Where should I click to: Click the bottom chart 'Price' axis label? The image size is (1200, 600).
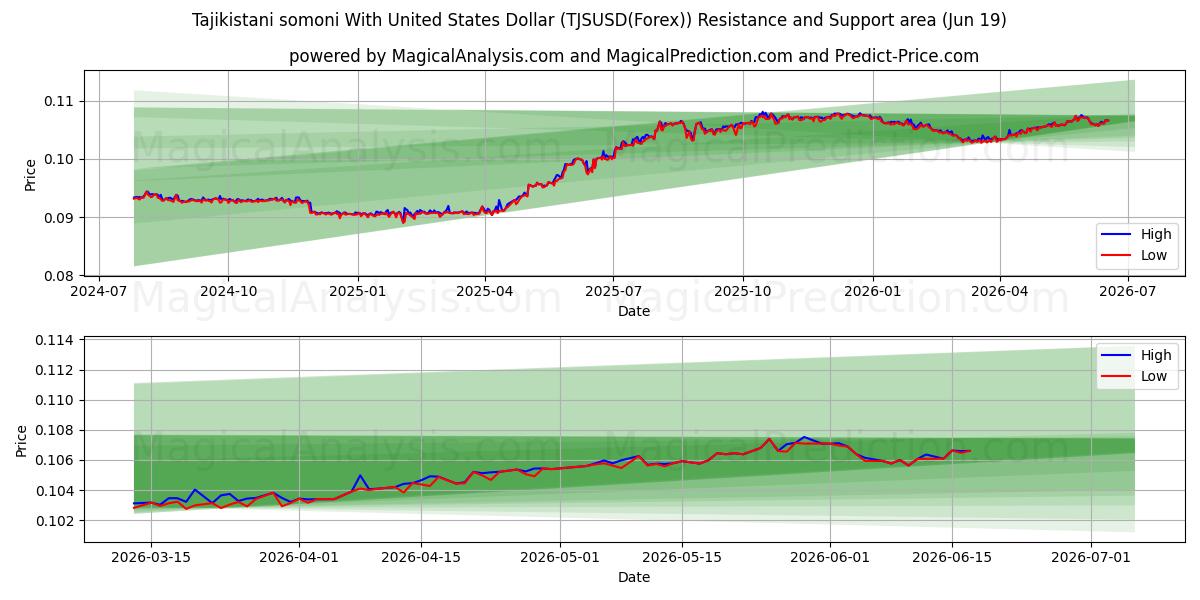(22, 439)
